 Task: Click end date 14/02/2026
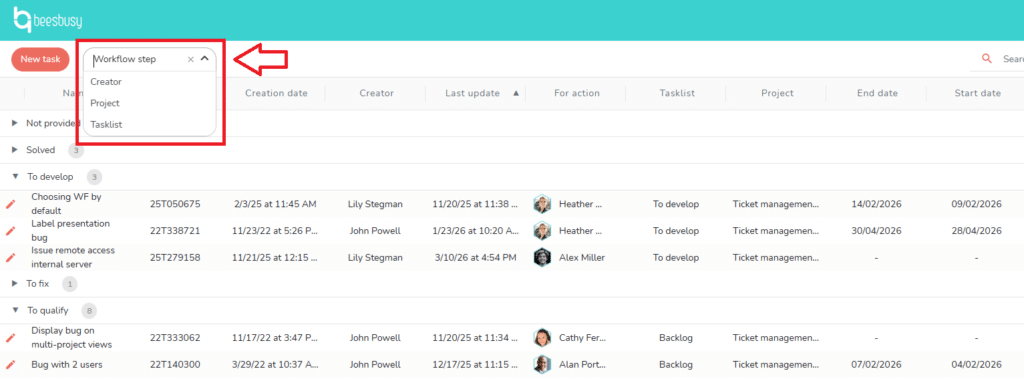point(876,204)
